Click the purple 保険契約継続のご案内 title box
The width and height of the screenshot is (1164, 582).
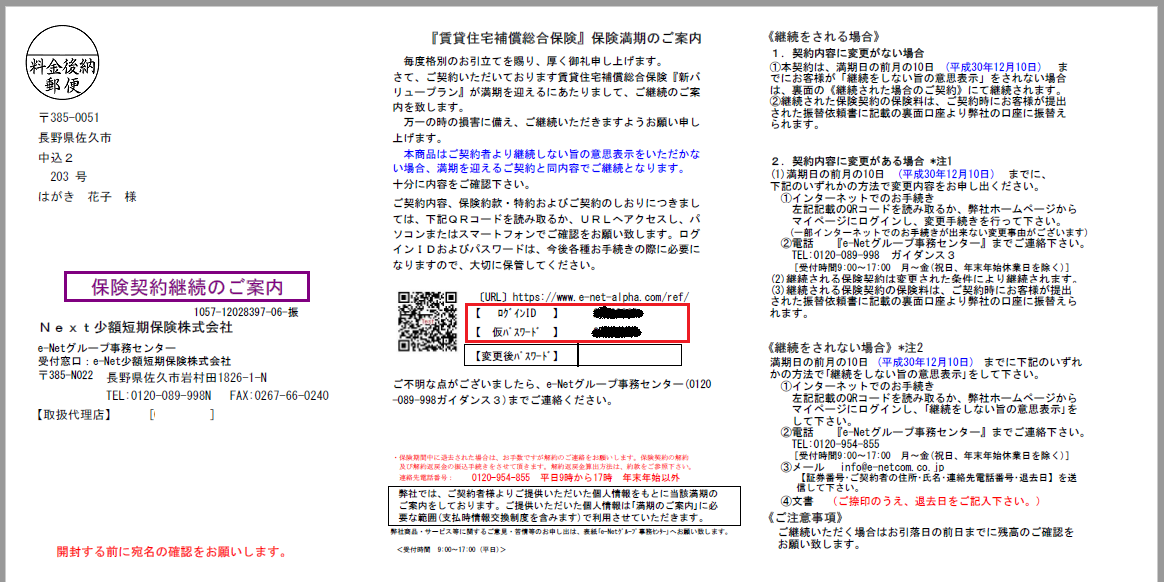click(187, 287)
